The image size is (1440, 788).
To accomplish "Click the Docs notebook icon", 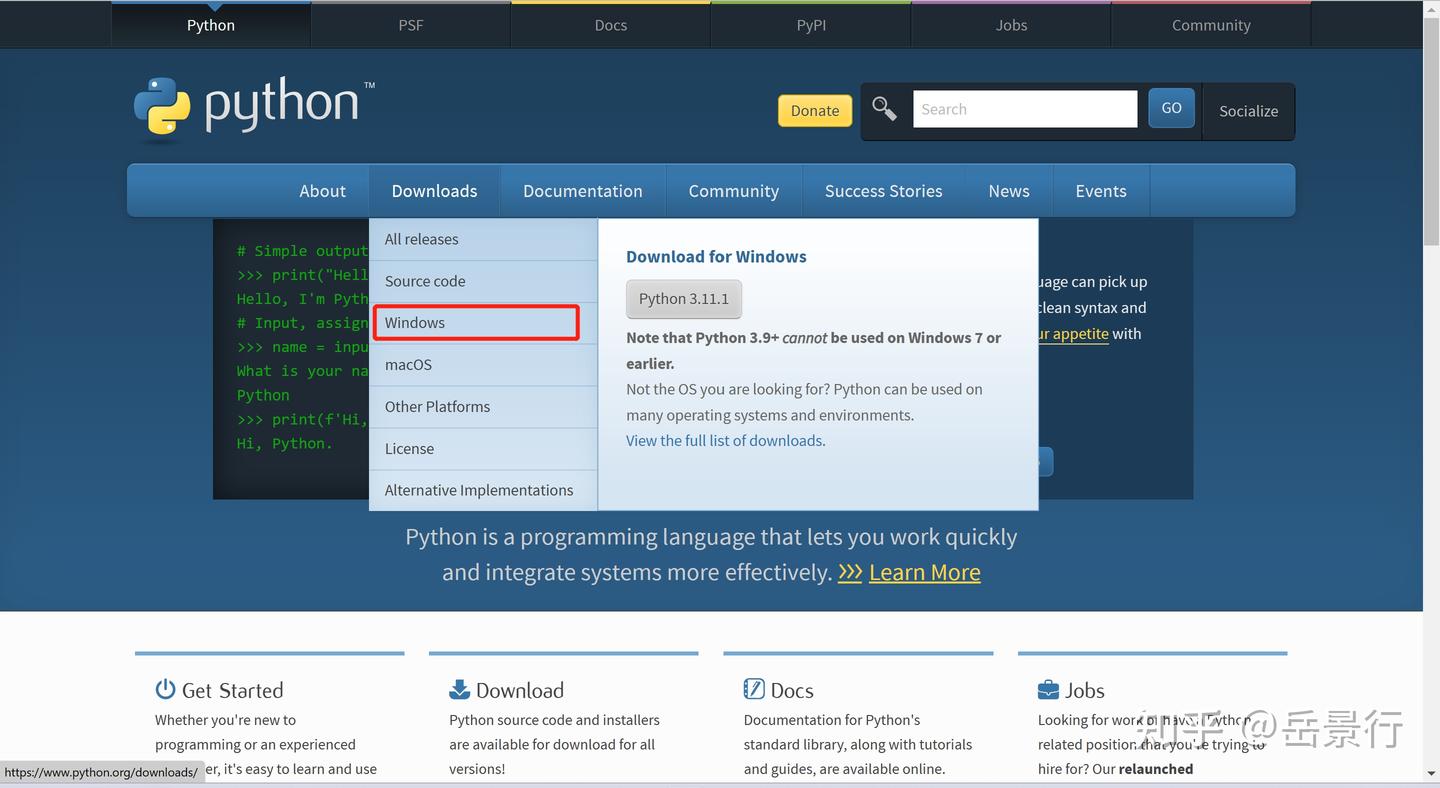I will coord(753,688).
